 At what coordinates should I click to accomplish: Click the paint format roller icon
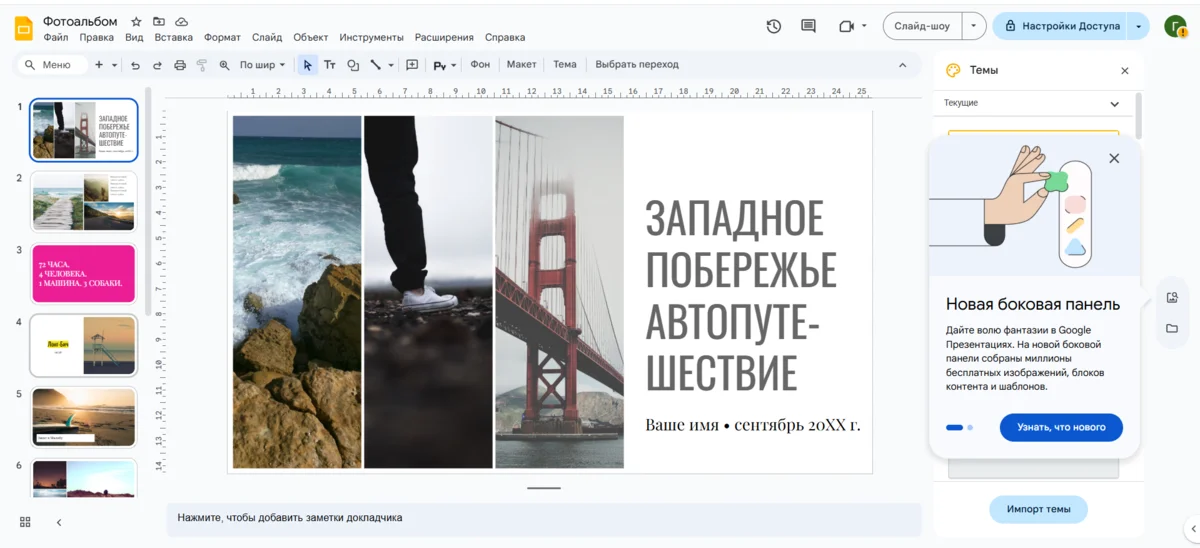tap(202, 65)
